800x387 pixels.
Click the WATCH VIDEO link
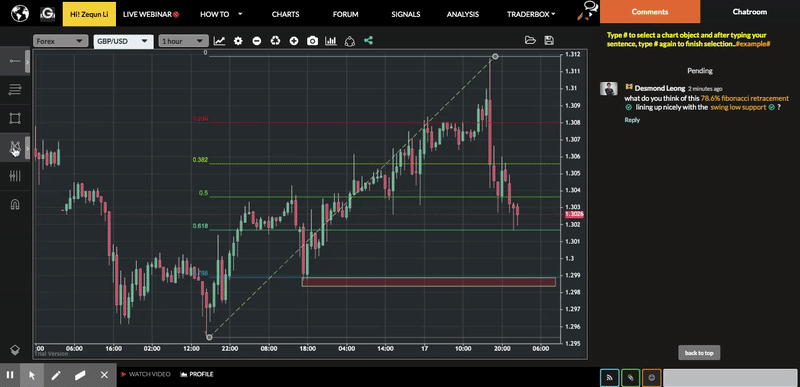tap(145, 374)
